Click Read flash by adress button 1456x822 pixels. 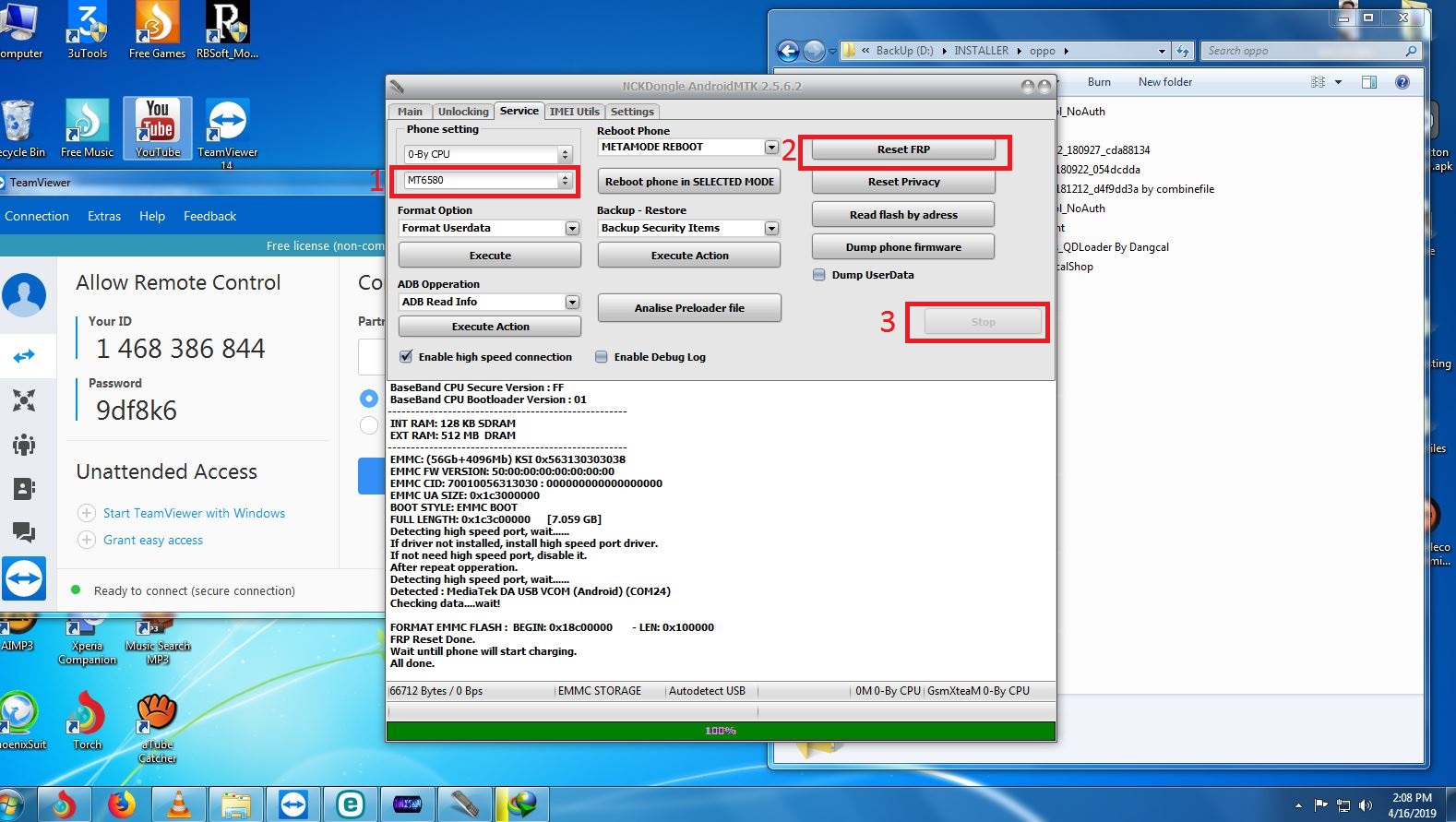(x=903, y=215)
